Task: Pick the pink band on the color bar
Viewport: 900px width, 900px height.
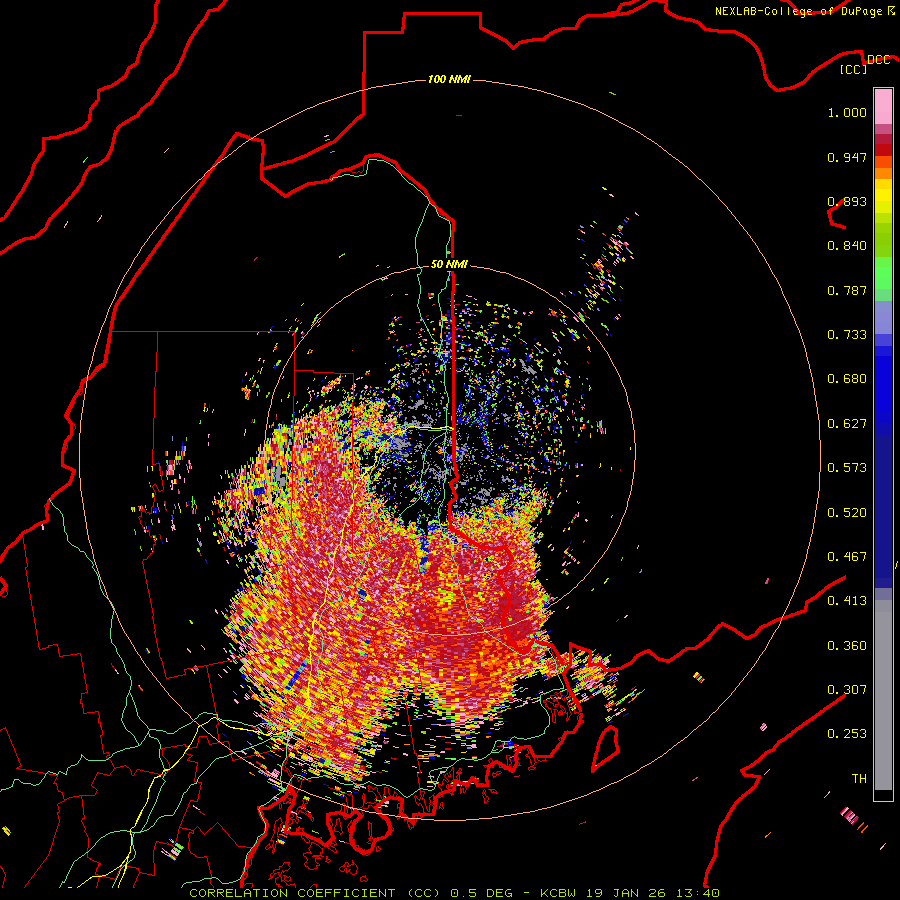Action: [883, 107]
